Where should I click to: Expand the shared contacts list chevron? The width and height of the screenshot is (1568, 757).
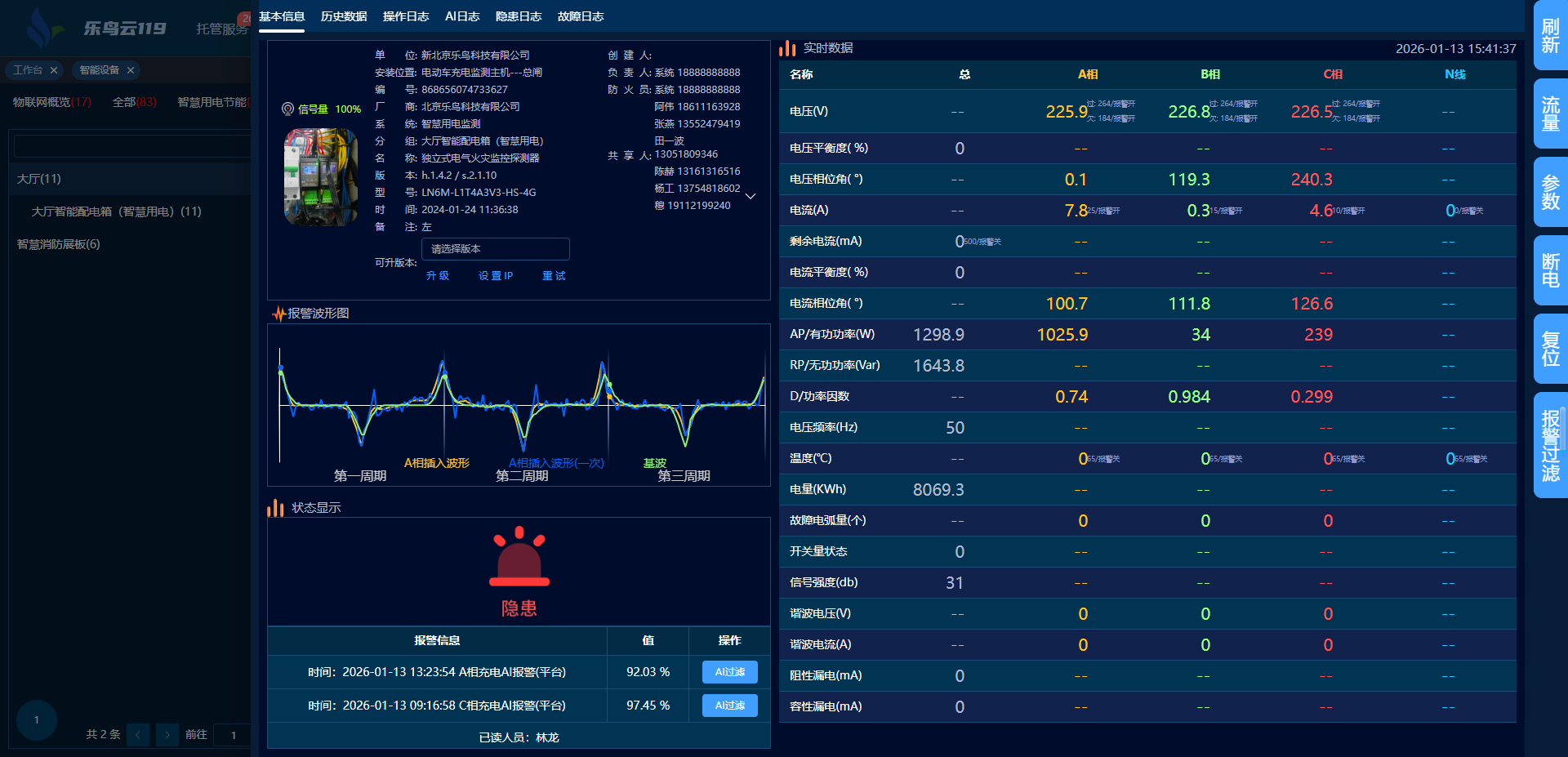751,196
